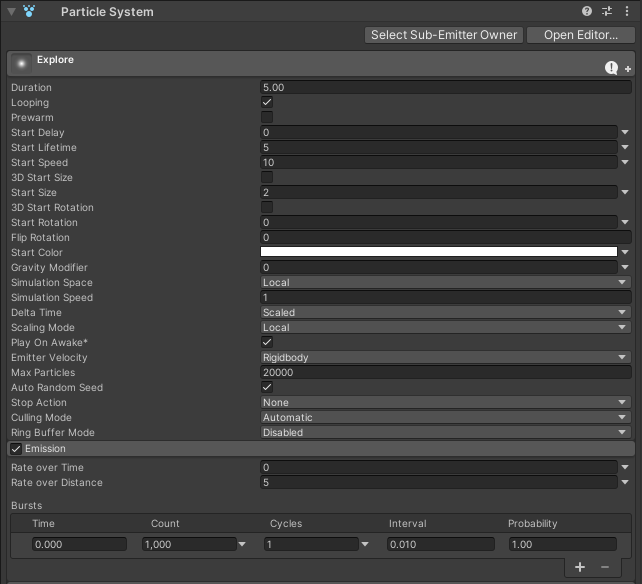Toggle the Looping checkbox
The image size is (642, 584).
point(267,102)
